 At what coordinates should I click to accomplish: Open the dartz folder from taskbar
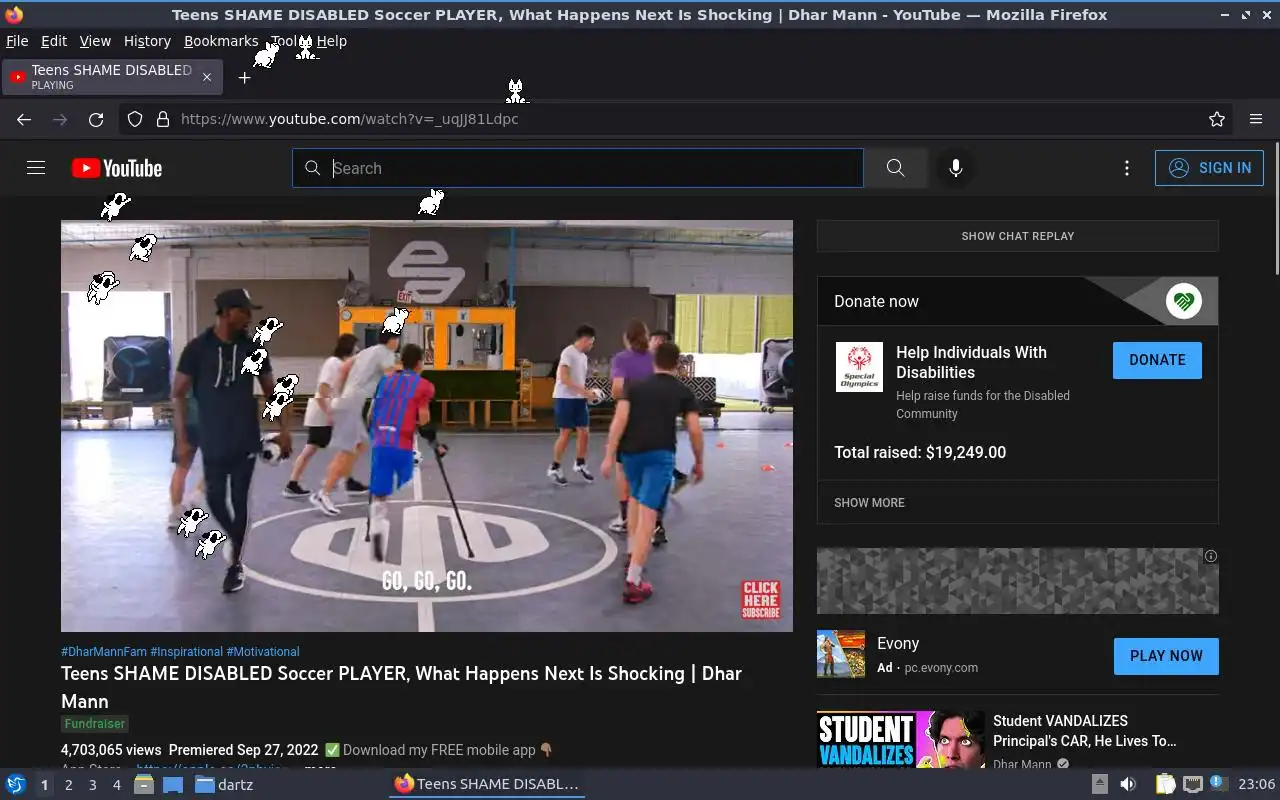[x=224, y=784]
